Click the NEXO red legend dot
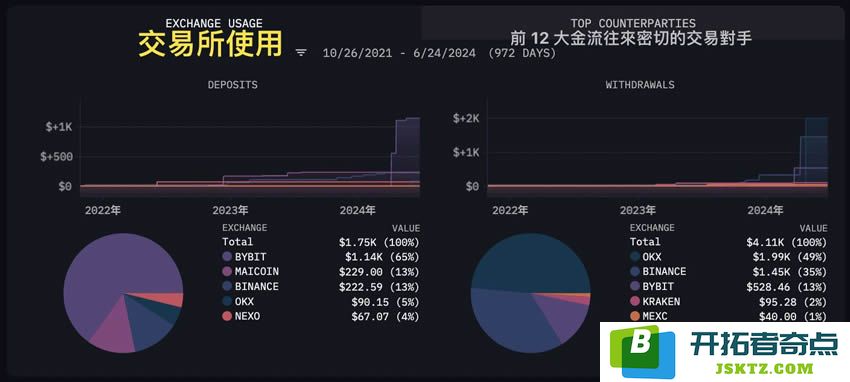This screenshot has width=850, height=382. tap(227, 316)
